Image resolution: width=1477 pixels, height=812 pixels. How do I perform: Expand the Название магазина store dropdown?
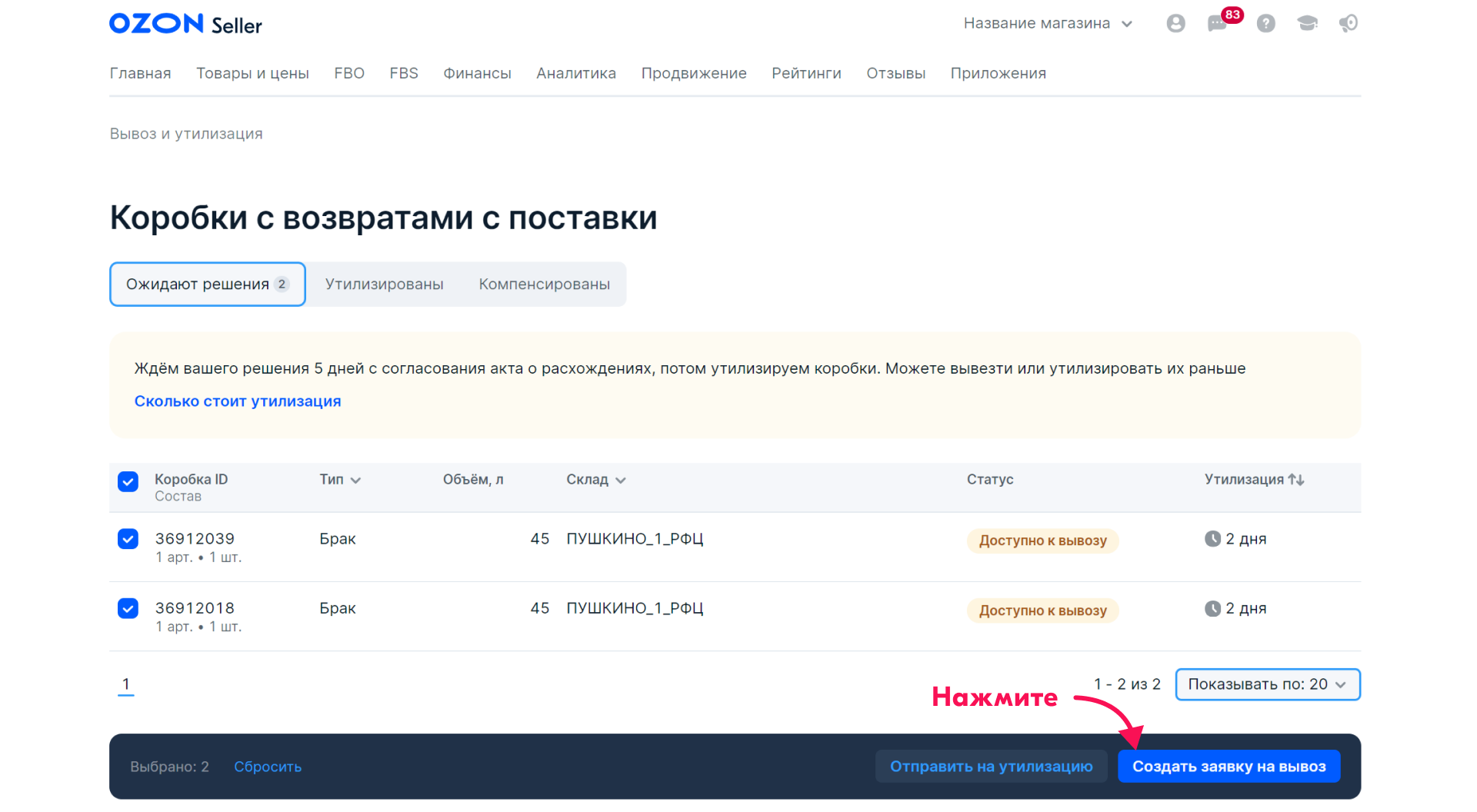pyautogui.click(x=1048, y=24)
